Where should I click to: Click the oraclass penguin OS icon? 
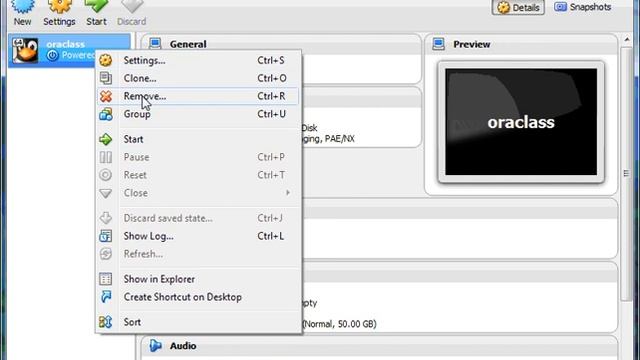click(25, 50)
